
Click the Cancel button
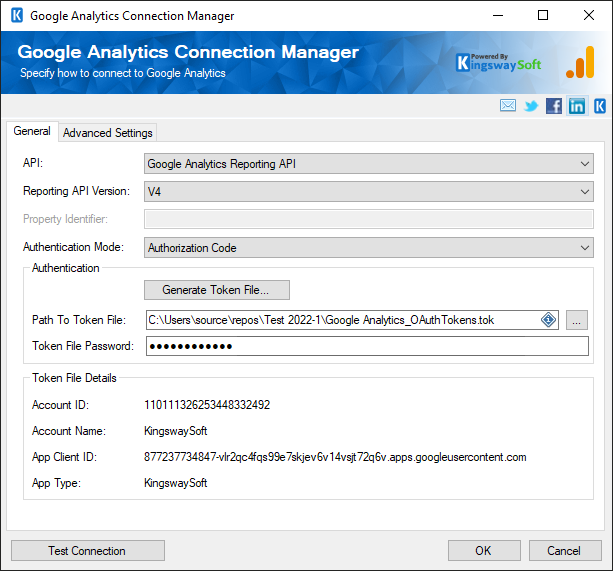click(565, 551)
